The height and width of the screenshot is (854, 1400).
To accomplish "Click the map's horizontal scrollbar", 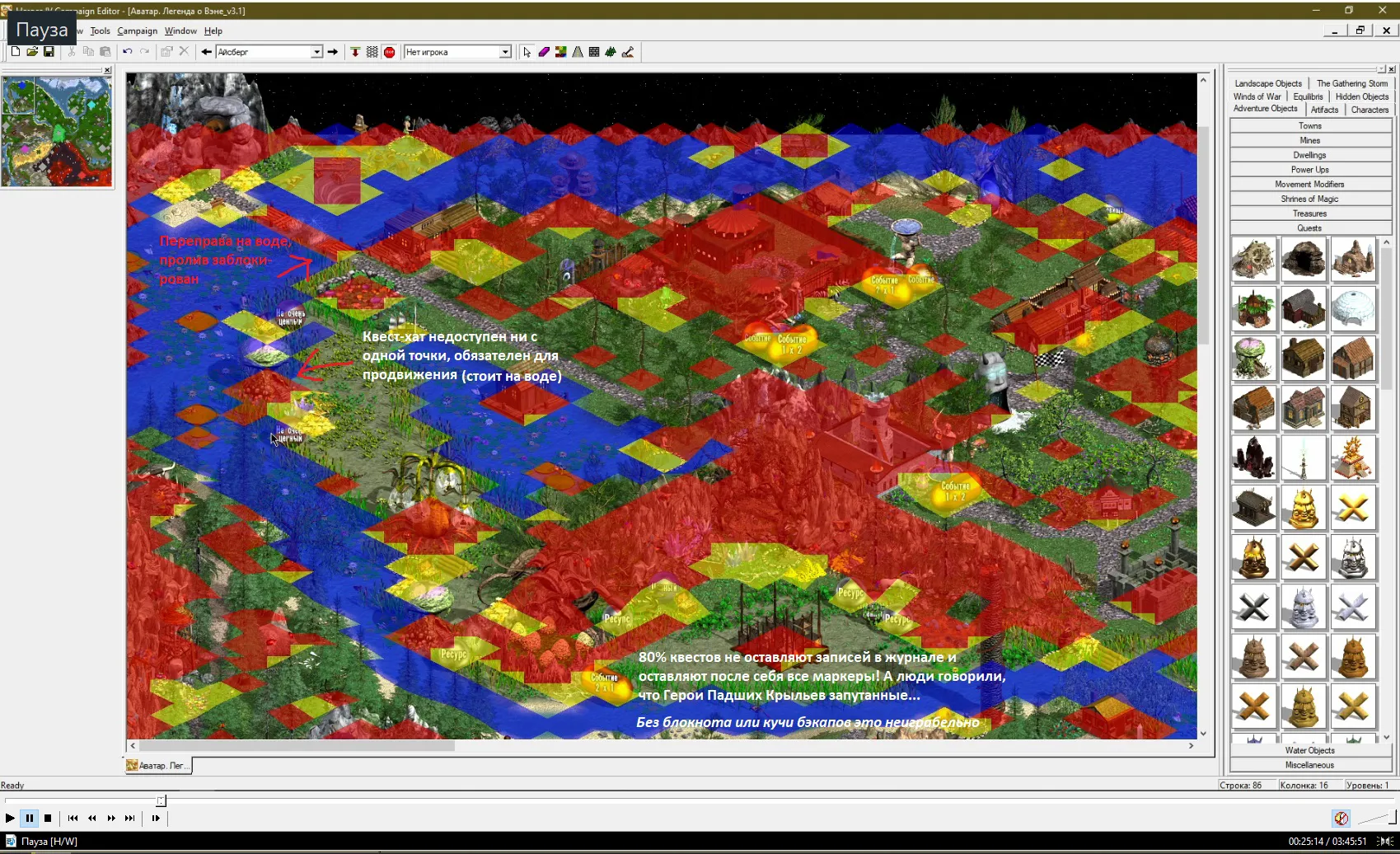I will 662,745.
